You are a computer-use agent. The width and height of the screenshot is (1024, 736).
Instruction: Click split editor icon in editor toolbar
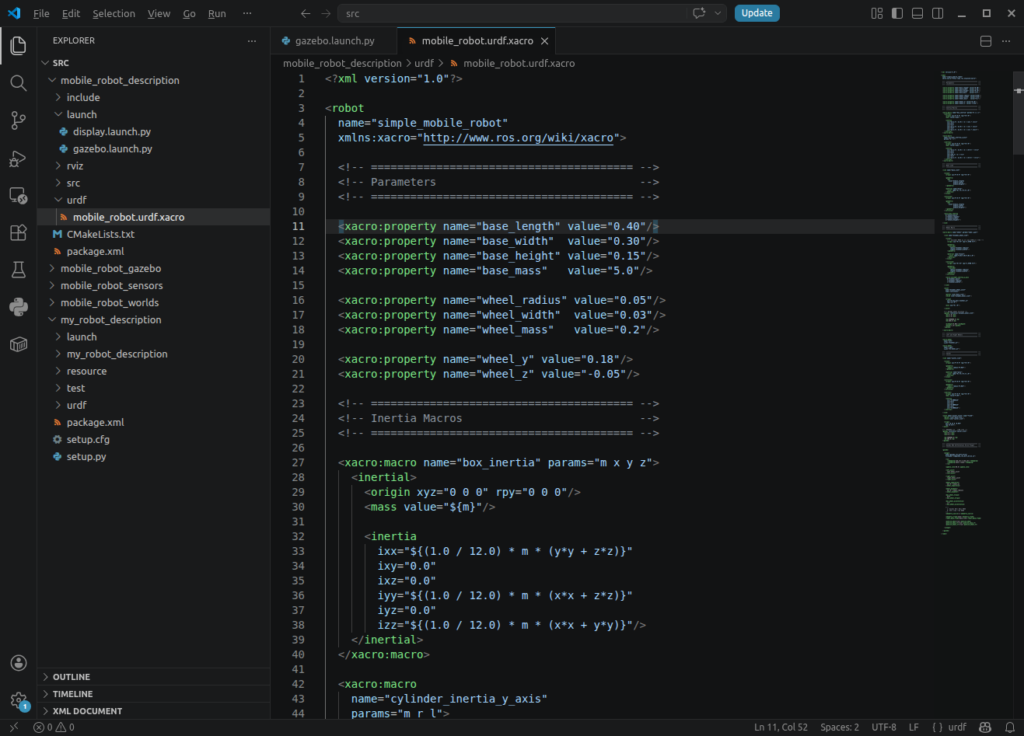point(985,41)
